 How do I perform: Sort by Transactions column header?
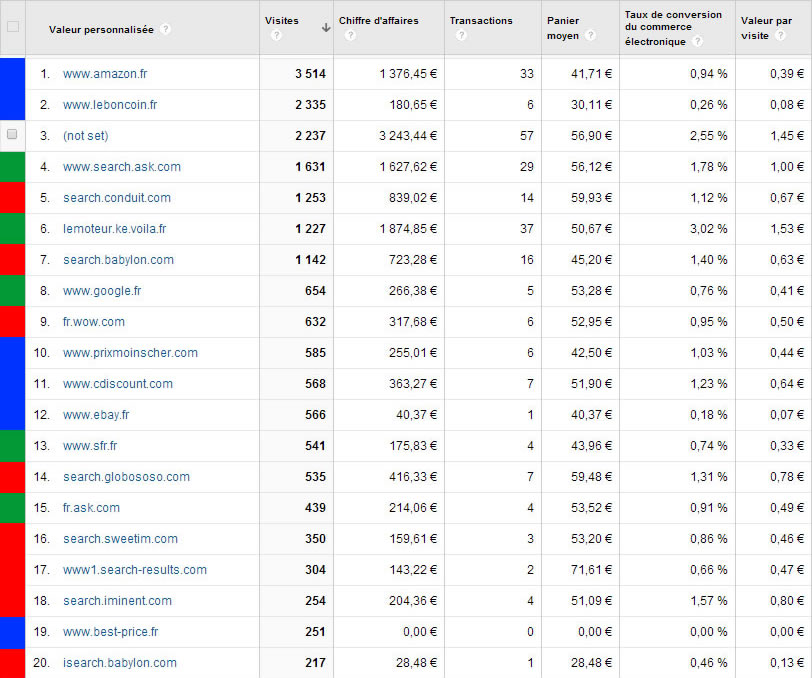(481, 21)
